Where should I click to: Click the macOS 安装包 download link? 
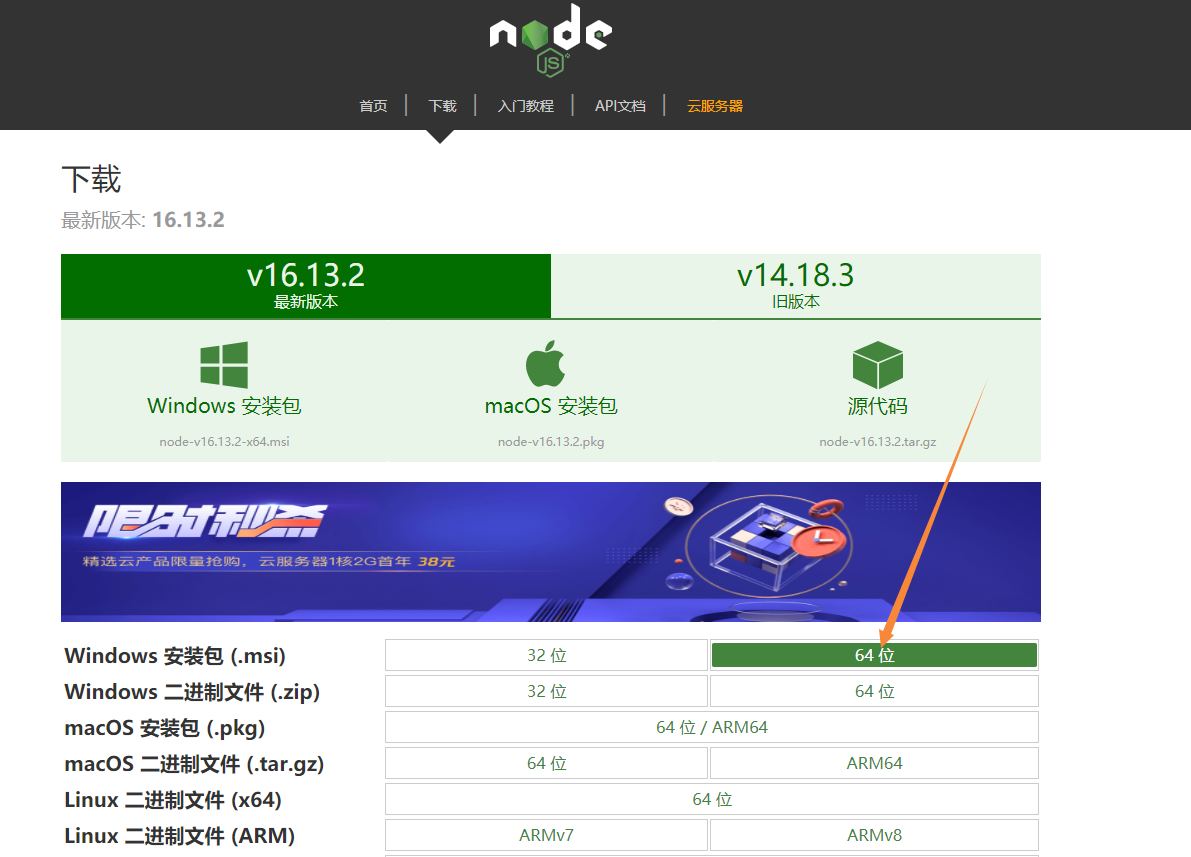click(551, 406)
